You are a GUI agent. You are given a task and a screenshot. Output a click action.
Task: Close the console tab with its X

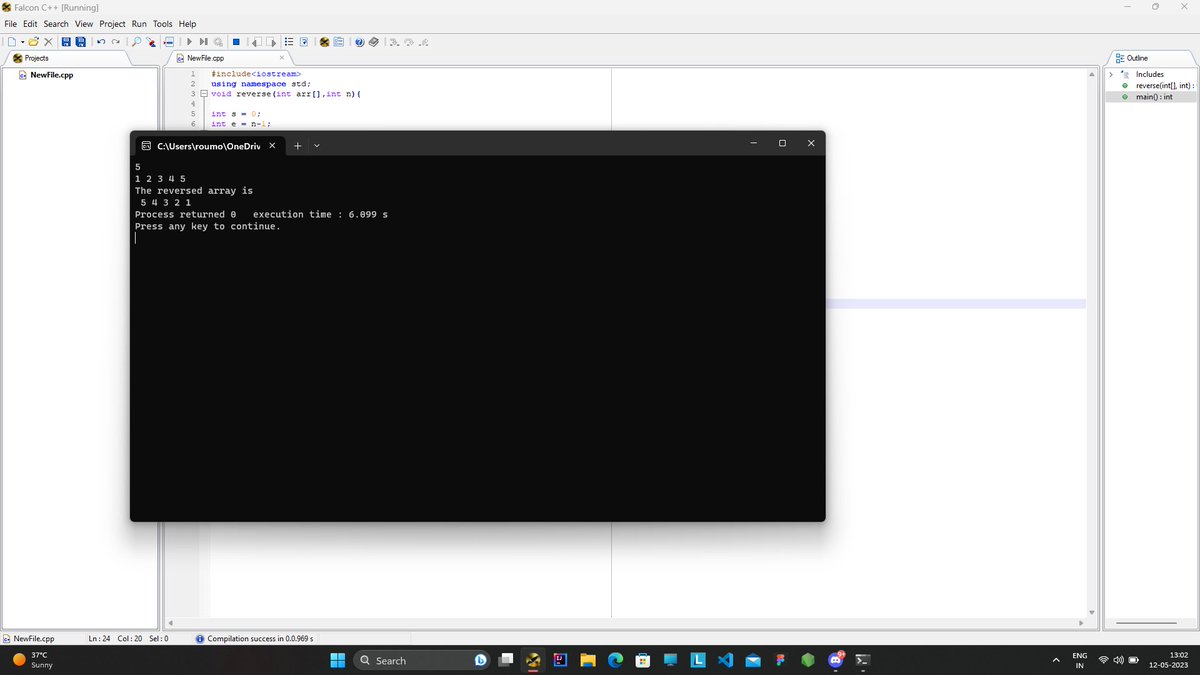click(x=272, y=146)
